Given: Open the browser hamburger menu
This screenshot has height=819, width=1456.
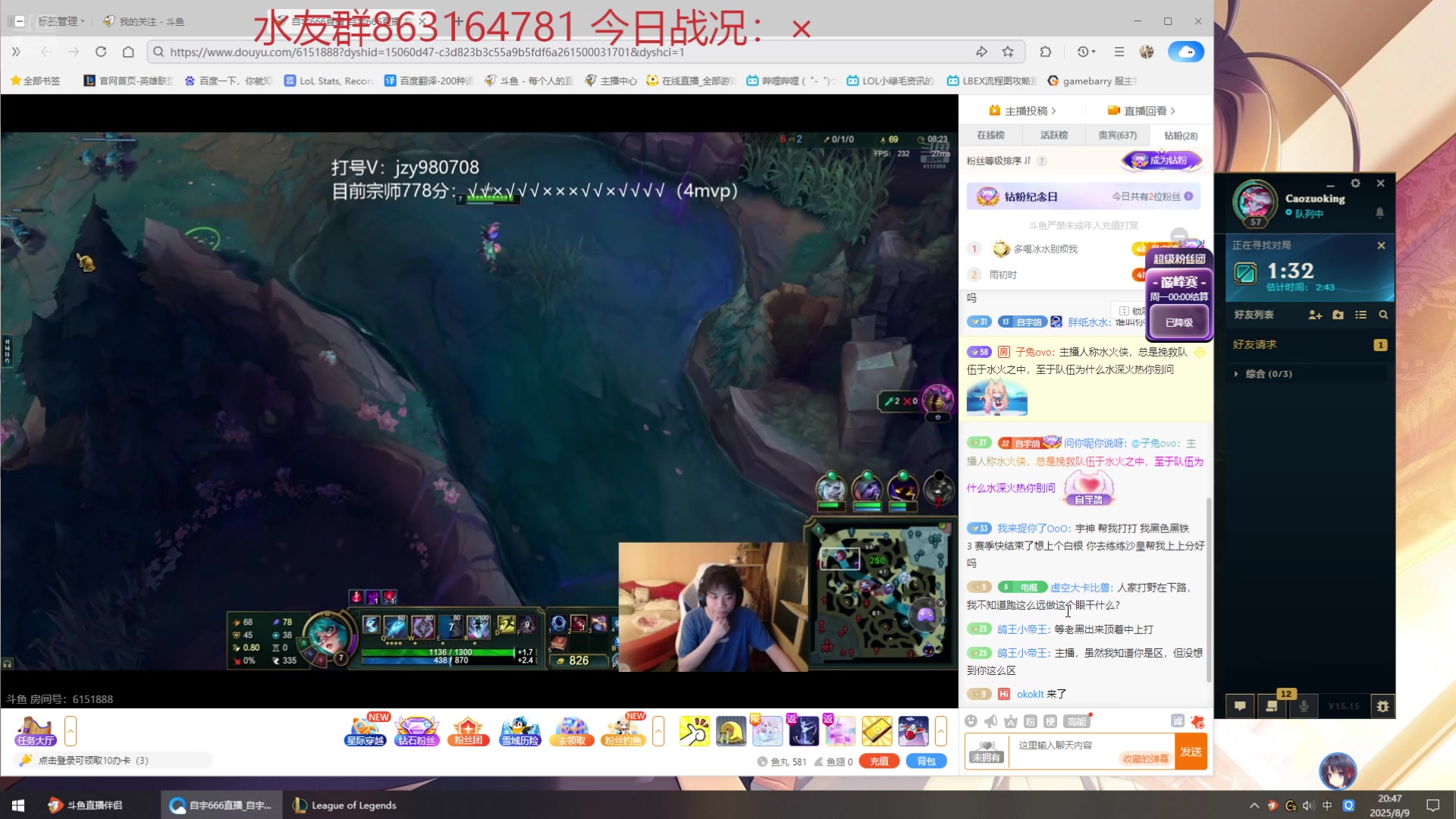Looking at the screenshot, I should coord(1119,52).
